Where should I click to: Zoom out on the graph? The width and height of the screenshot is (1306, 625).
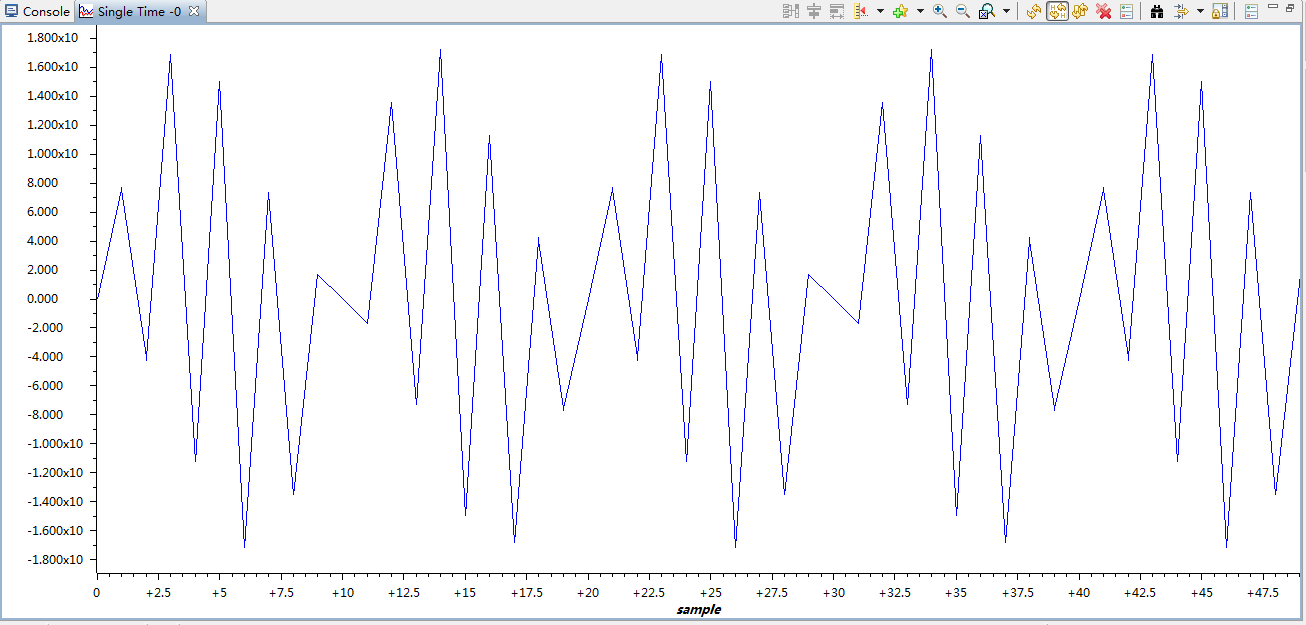(963, 11)
